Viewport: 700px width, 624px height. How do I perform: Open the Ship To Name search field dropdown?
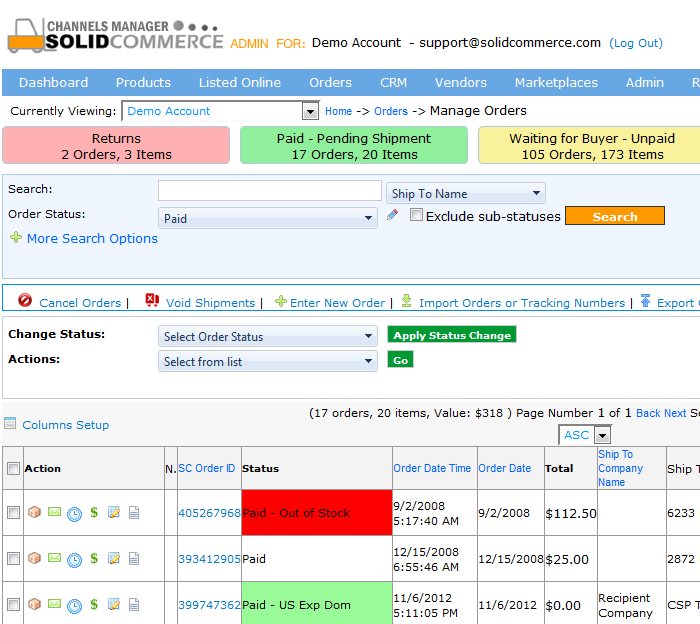point(465,193)
